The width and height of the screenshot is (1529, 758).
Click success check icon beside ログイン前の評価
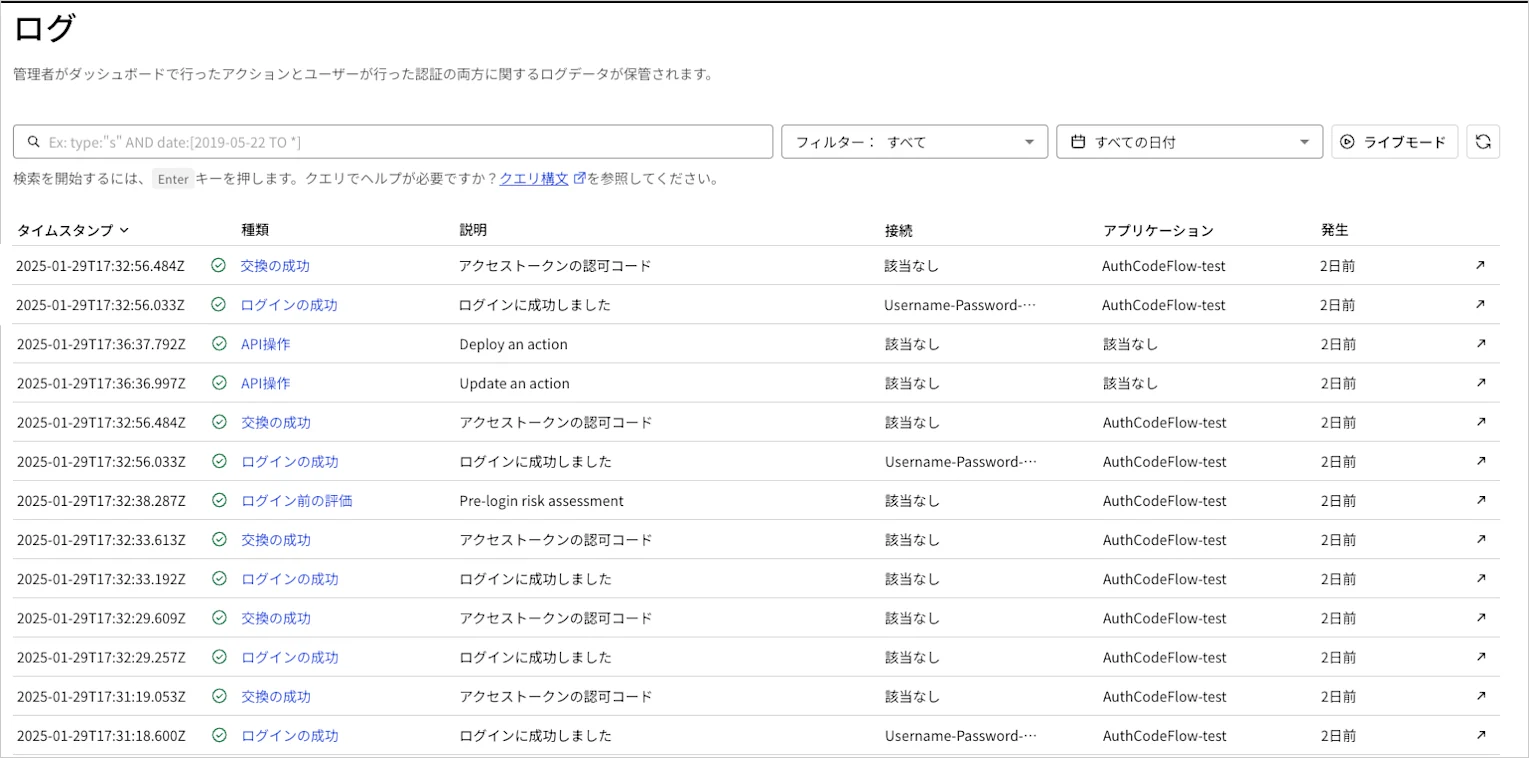pyautogui.click(x=219, y=501)
